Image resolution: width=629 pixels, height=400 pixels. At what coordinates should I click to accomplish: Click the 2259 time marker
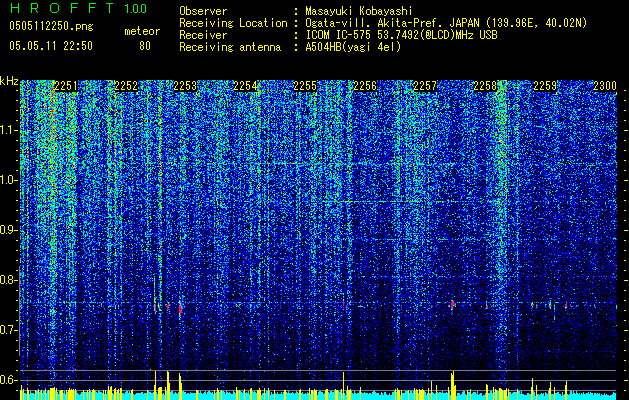point(545,86)
